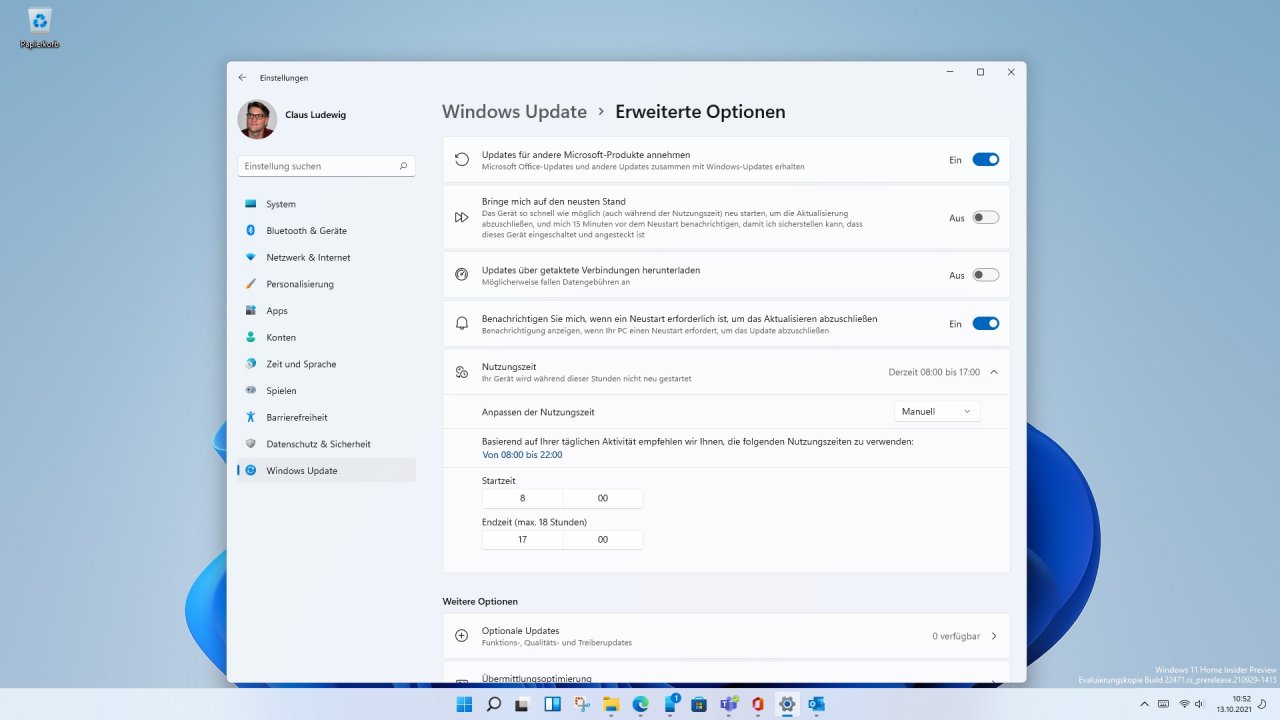Select Netzwerk & Internet in the sidebar

[x=326, y=257]
